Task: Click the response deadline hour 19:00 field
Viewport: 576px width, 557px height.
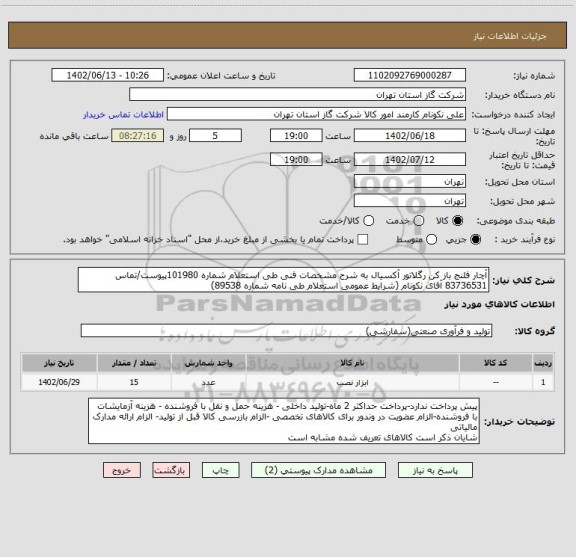Action: tap(296, 136)
